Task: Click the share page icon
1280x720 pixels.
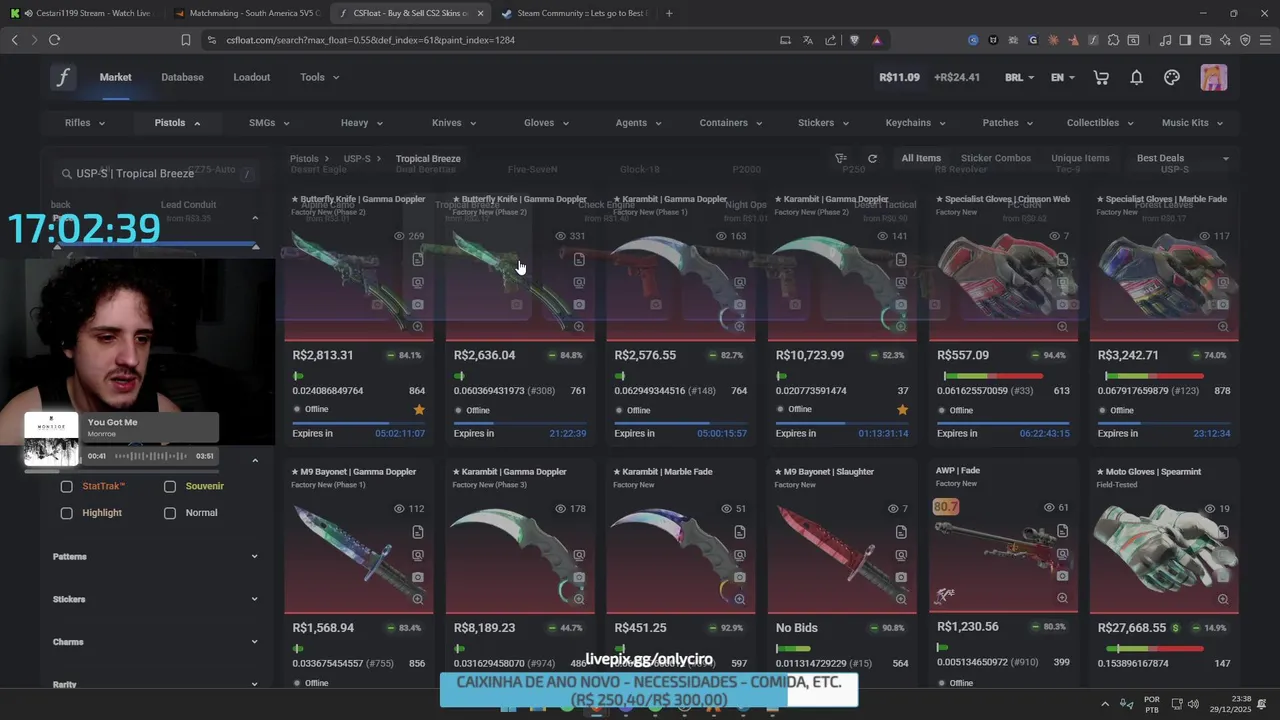Action: point(831,40)
